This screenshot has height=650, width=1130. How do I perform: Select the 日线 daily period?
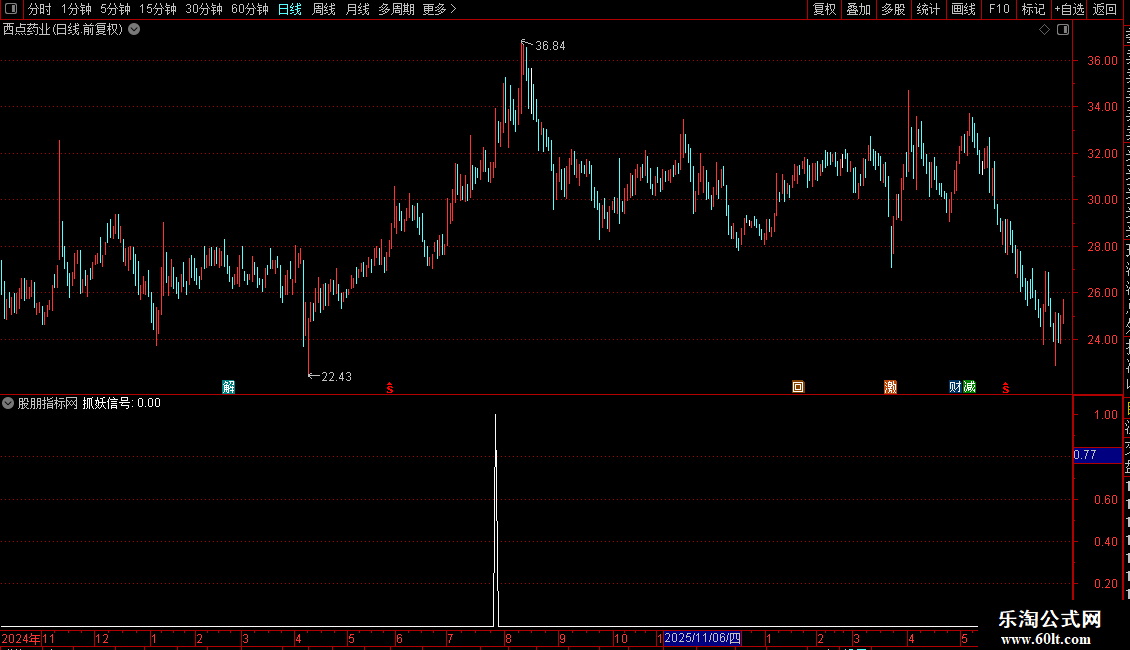click(290, 9)
